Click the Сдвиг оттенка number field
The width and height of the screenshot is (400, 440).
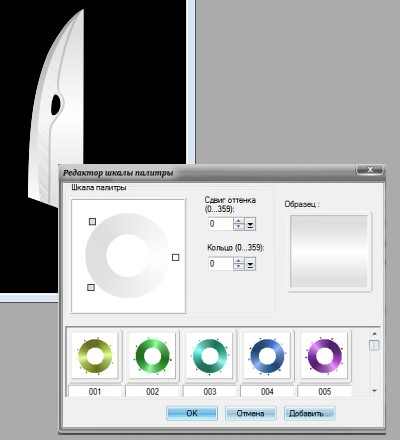pyautogui.click(x=221, y=224)
